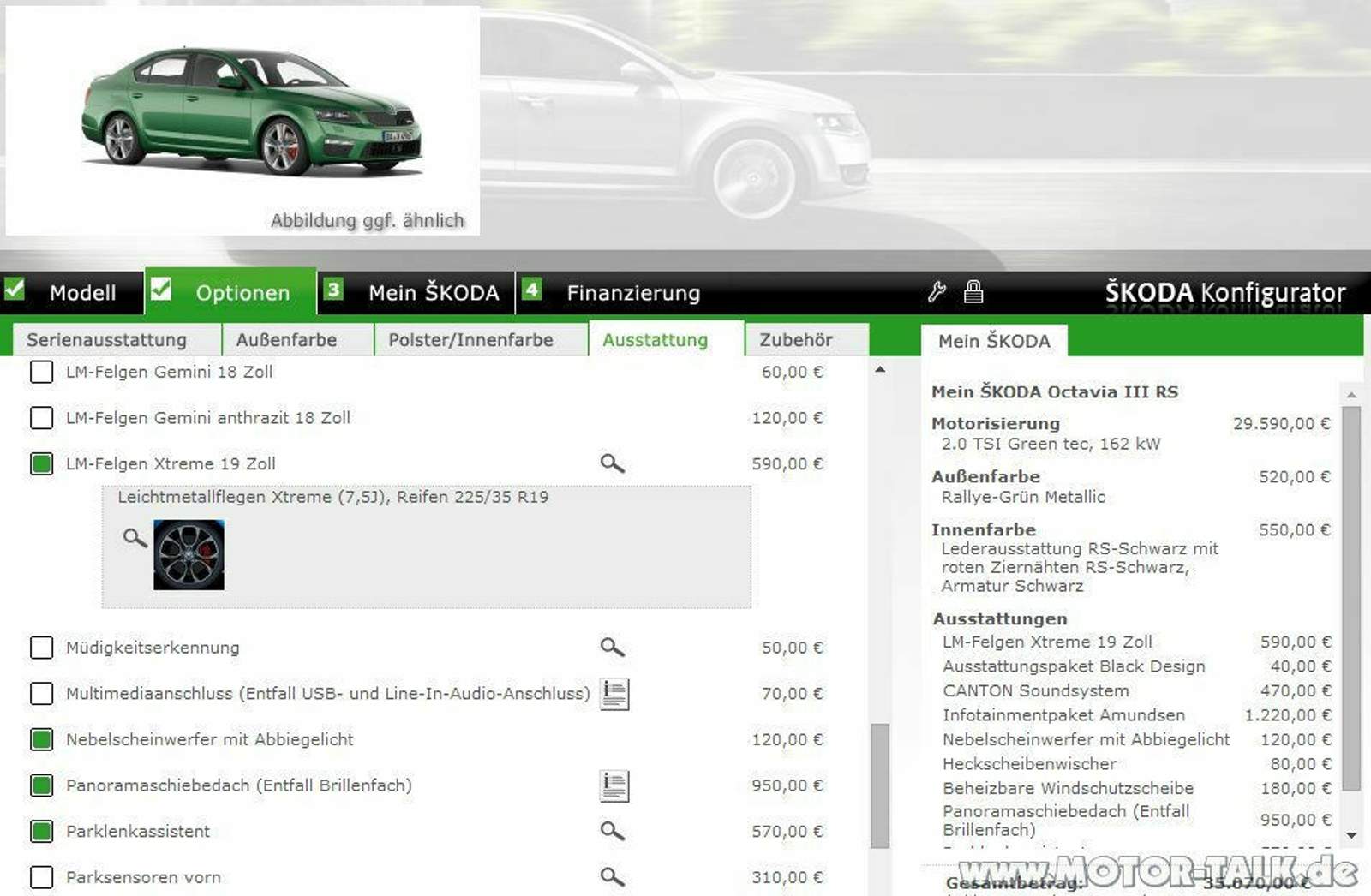Open details document for Multimediaanschluss
The width and height of the screenshot is (1371, 896).
point(614,694)
